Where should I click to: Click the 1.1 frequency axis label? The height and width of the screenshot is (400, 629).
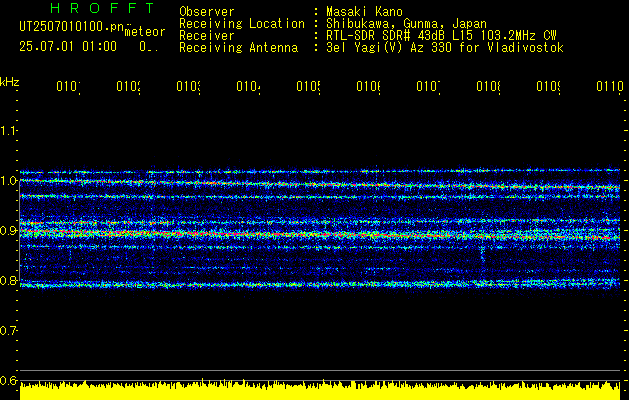point(8,130)
